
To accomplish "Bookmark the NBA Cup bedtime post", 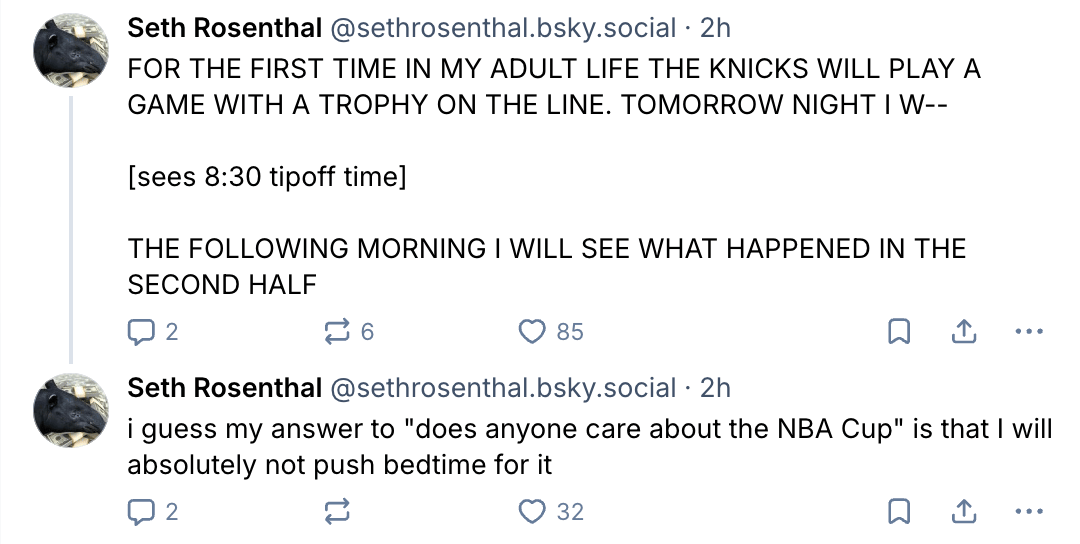I will (x=899, y=512).
